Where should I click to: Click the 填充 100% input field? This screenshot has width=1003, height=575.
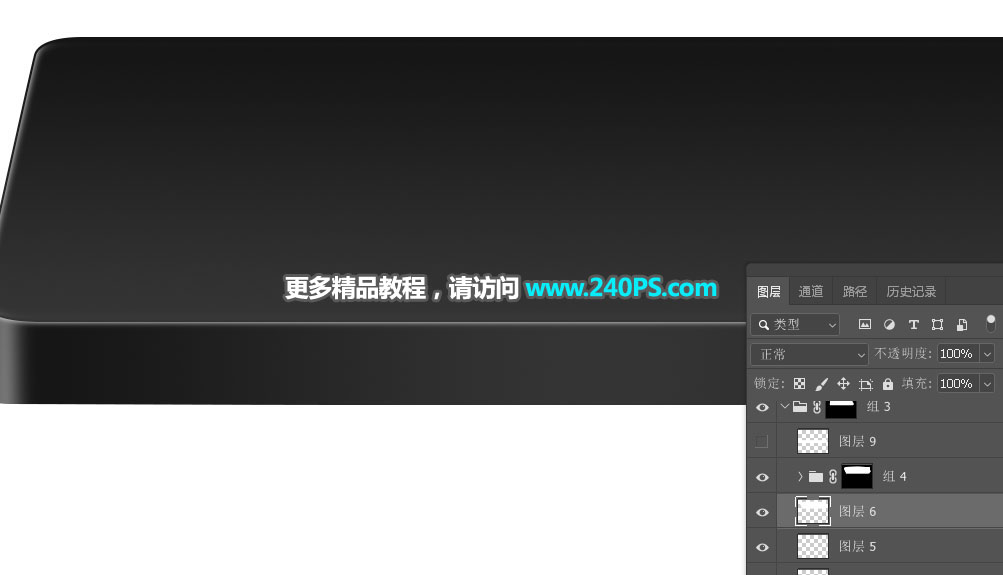coord(958,384)
